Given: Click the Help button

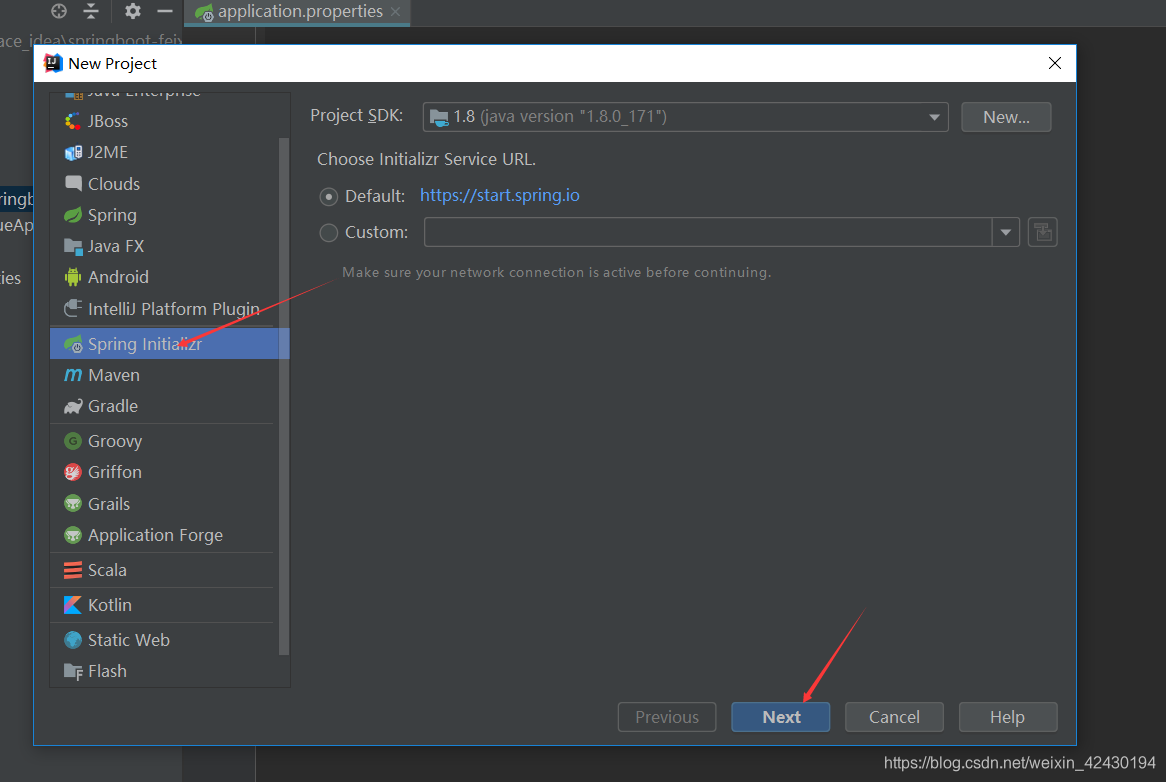Looking at the screenshot, I should coord(1008,717).
